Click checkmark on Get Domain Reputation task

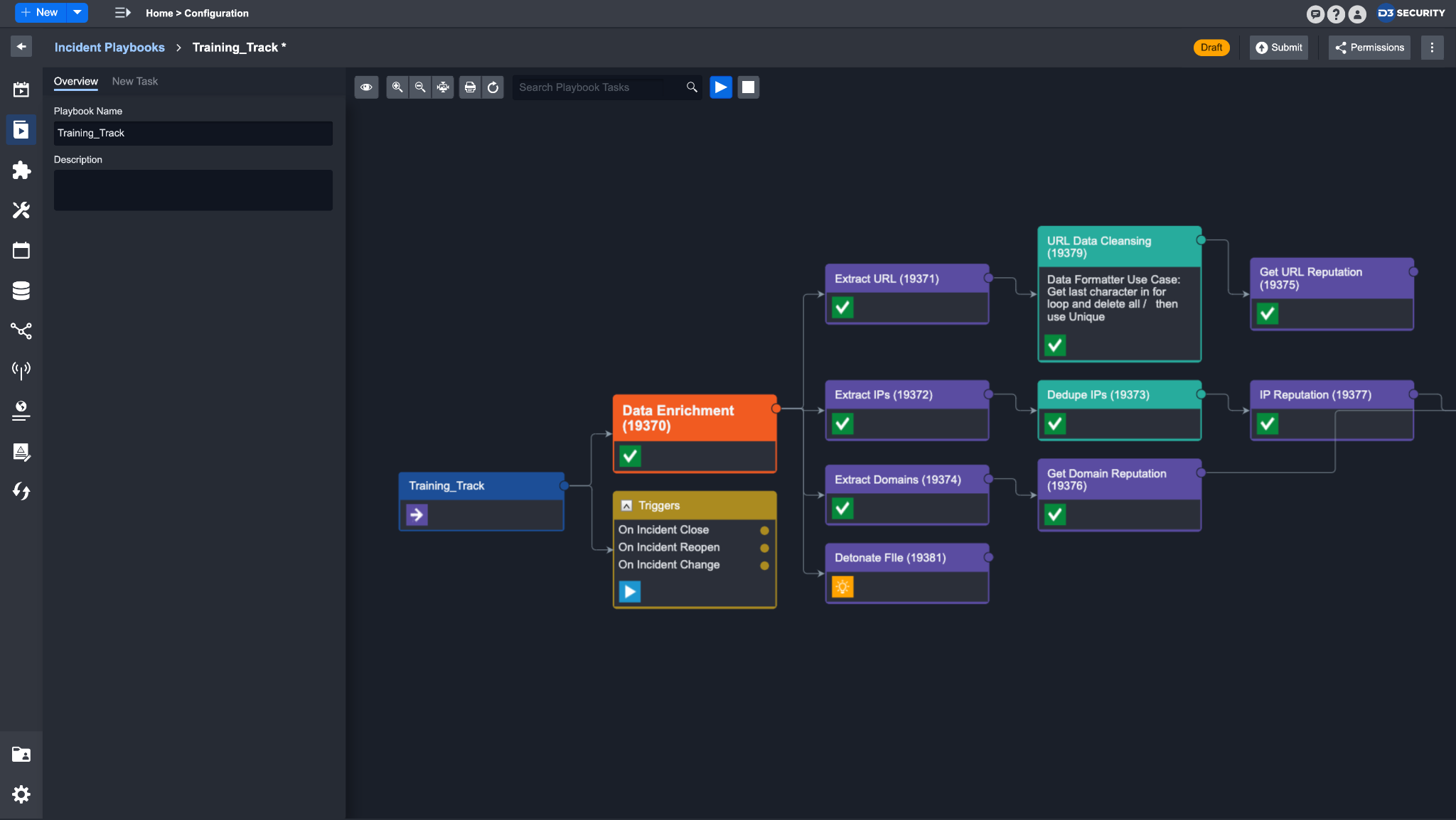click(1055, 514)
